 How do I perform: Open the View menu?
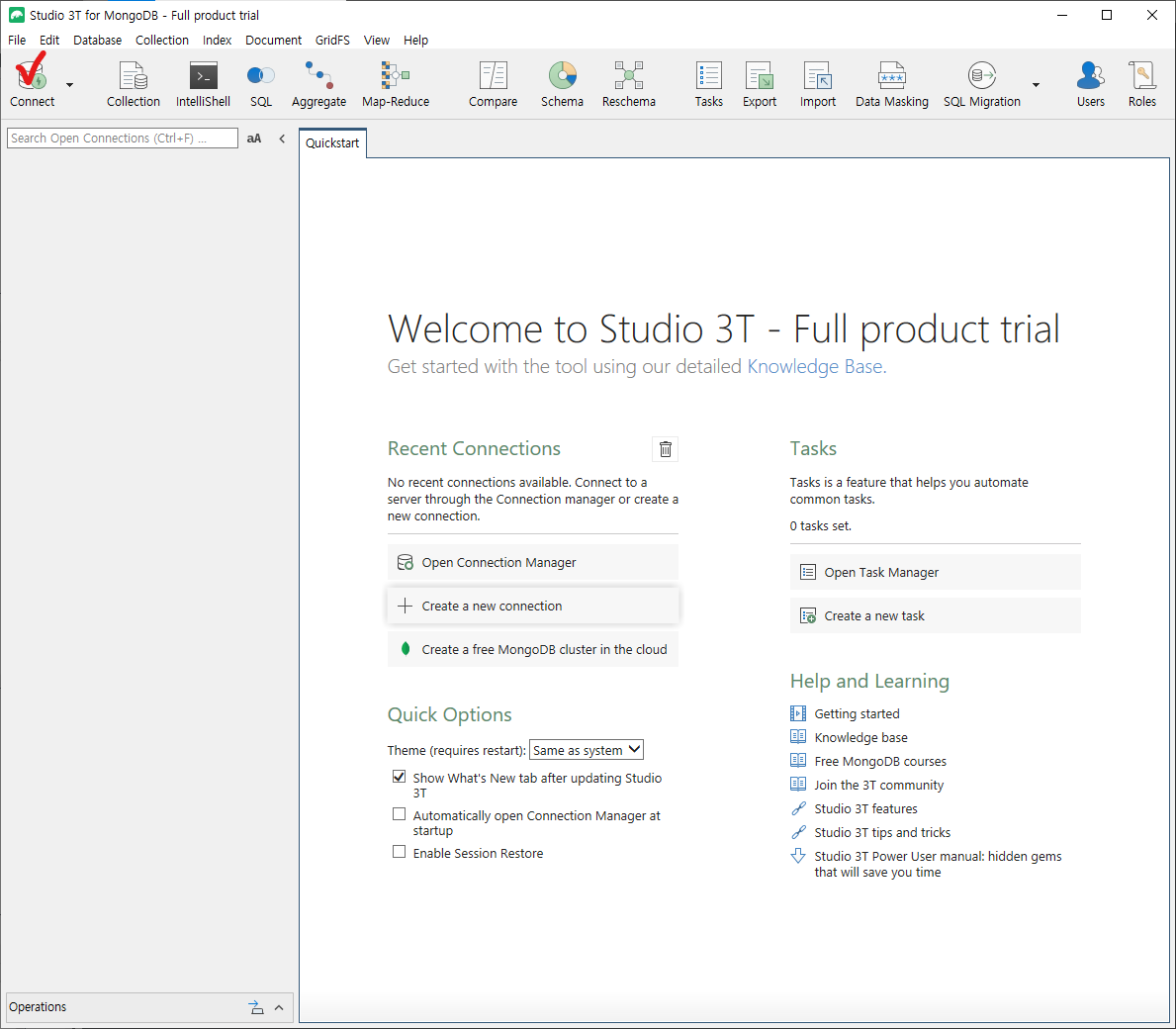(x=377, y=40)
